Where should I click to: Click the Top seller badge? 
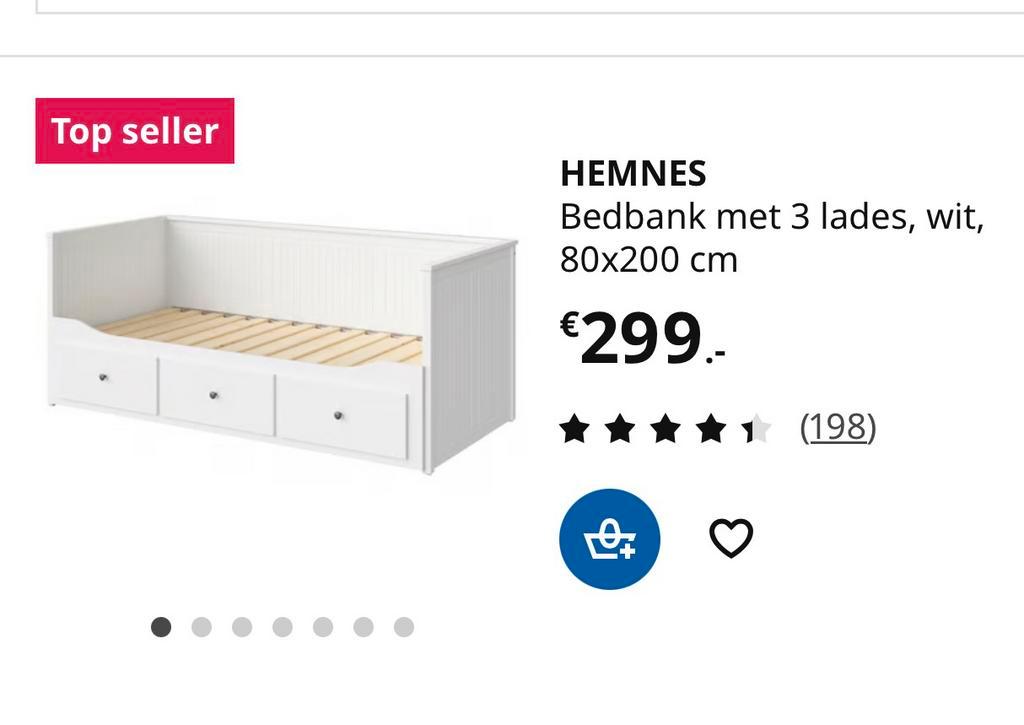[135, 131]
